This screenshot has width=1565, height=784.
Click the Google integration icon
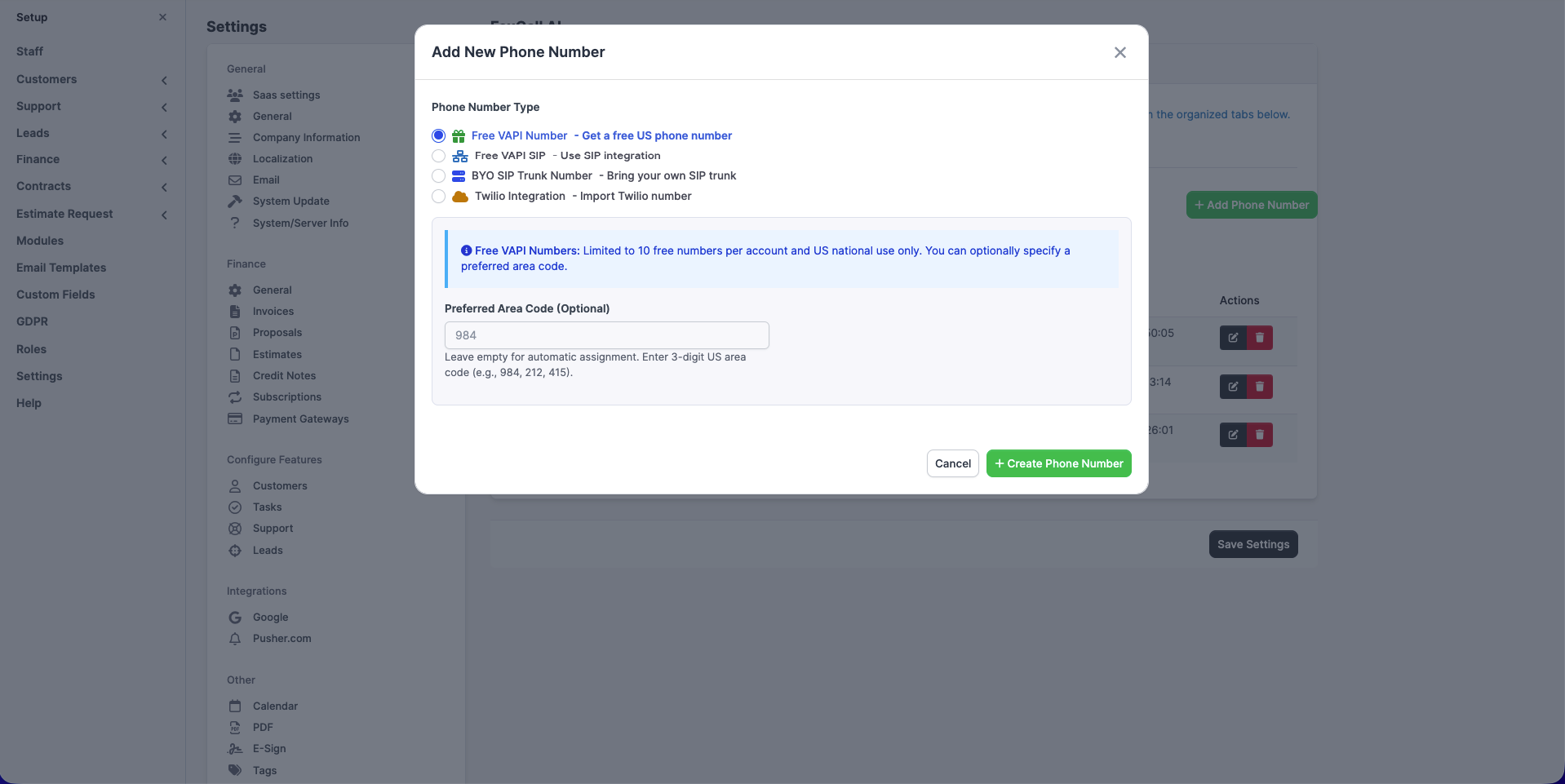235,618
